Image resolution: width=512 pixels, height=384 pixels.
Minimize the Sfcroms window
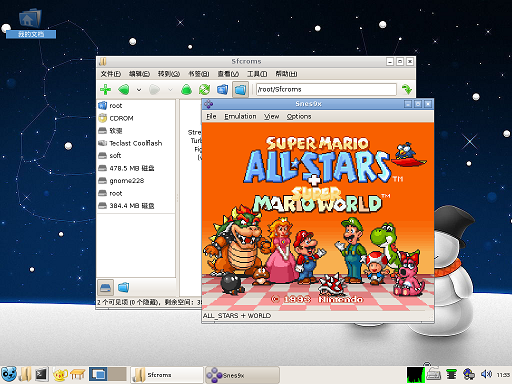tap(390, 61)
